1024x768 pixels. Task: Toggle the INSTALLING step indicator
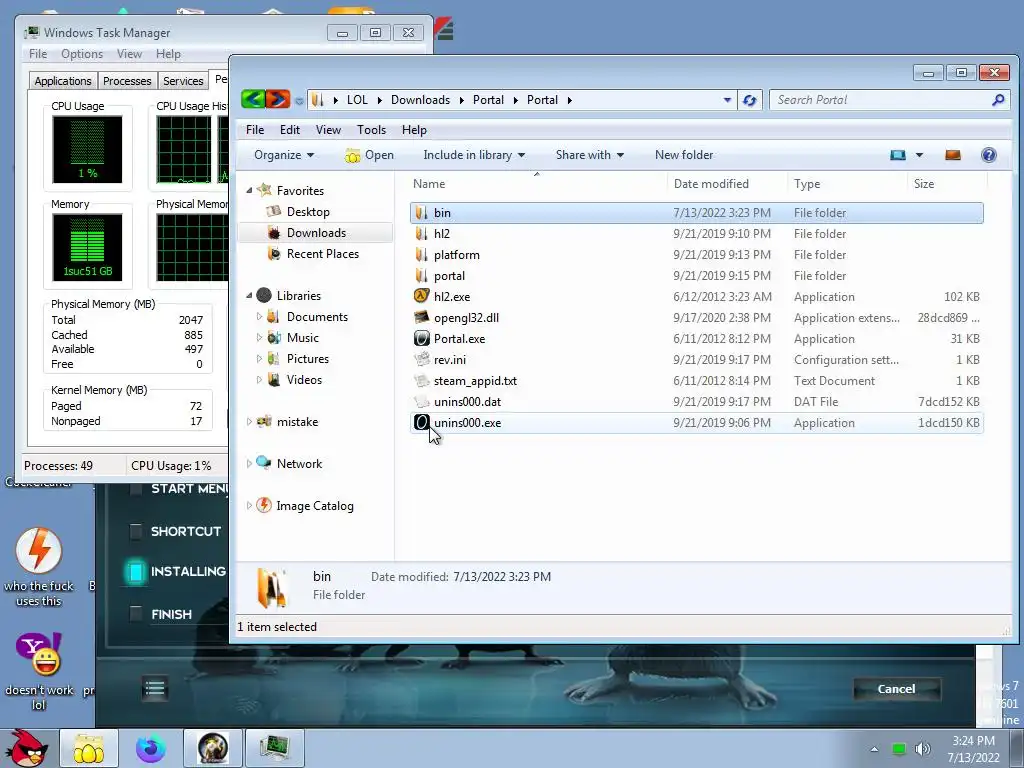(136, 572)
